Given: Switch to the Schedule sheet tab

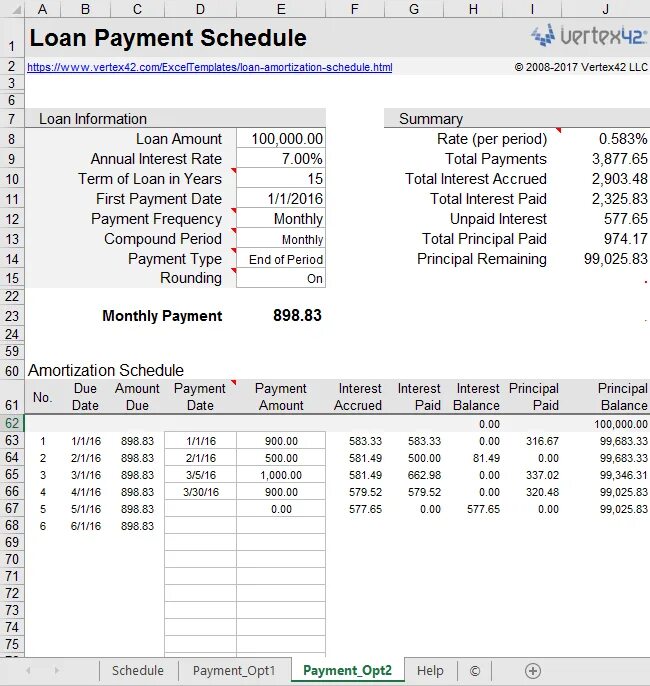Looking at the screenshot, I should pyautogui.click(x=138, y=671).
